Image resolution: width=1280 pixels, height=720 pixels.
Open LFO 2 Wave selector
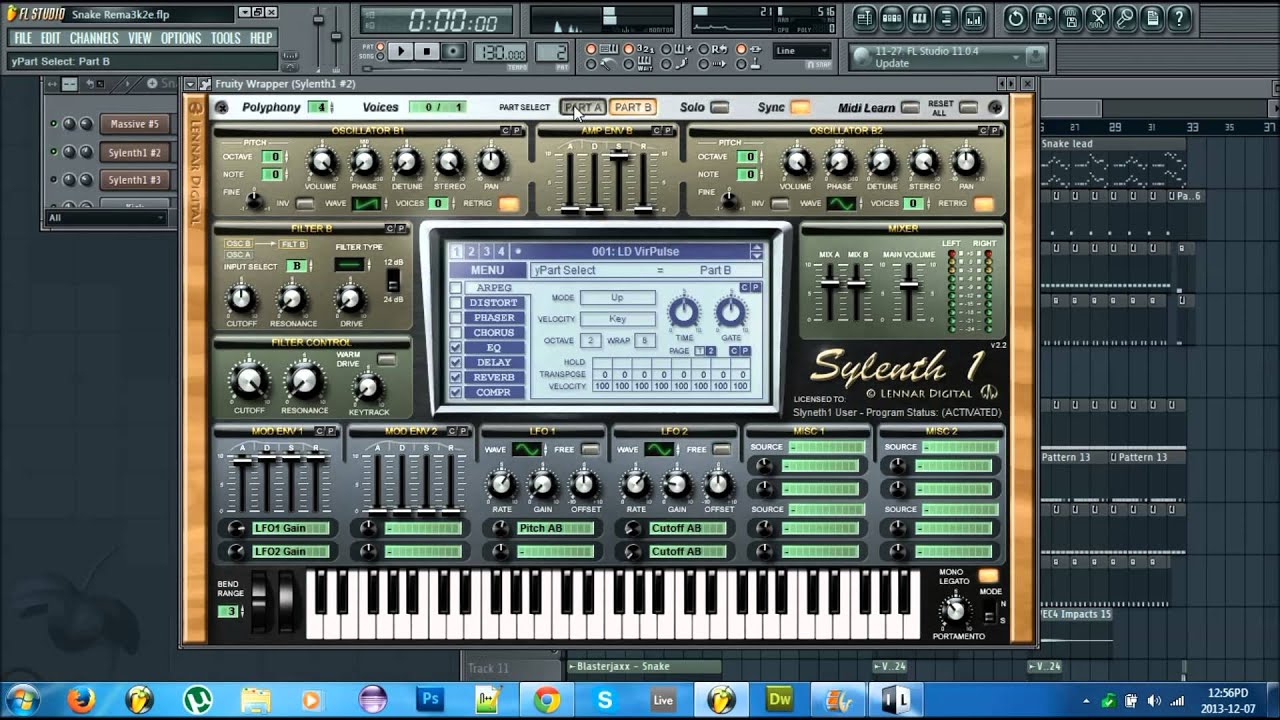659,450
